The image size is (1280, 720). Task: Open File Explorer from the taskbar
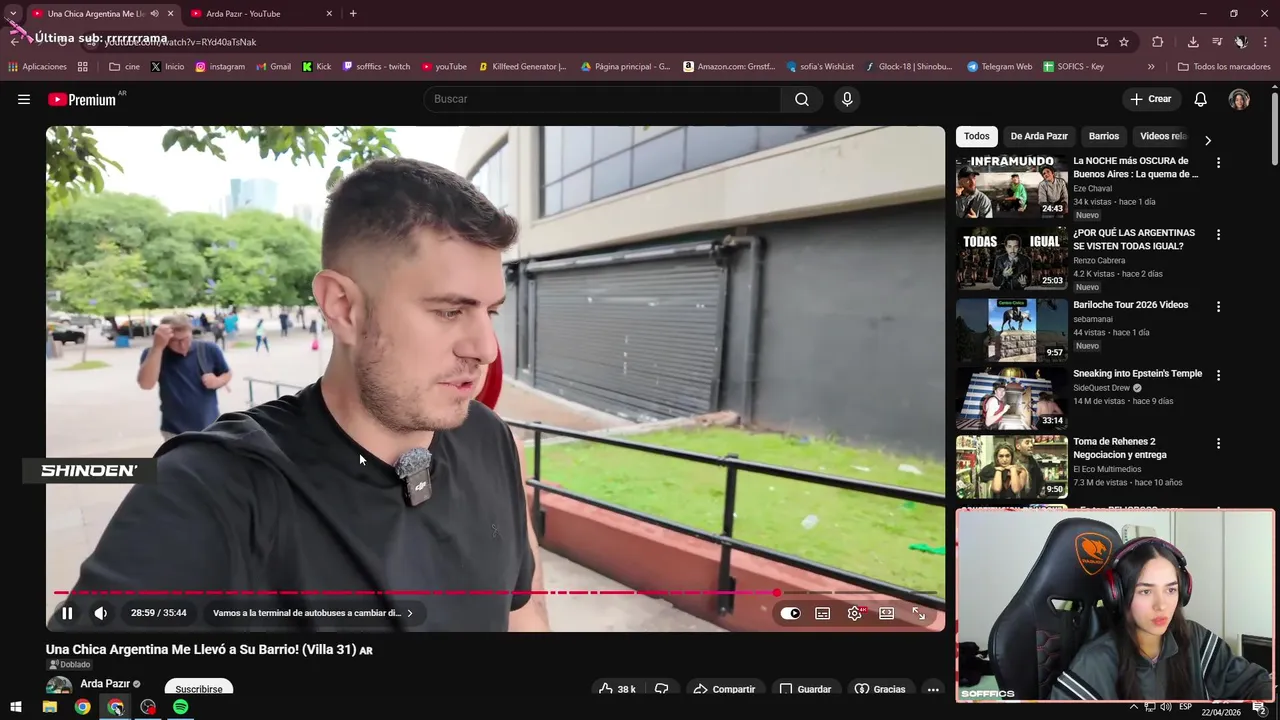point(49,707)
